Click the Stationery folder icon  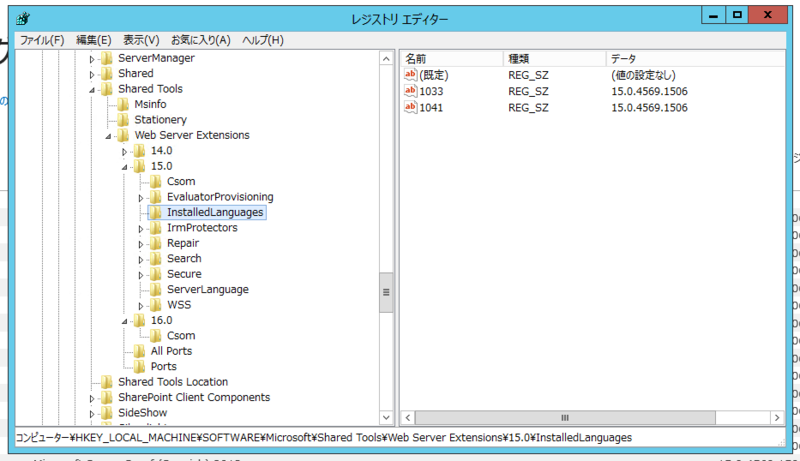click(x=123, y=120)
